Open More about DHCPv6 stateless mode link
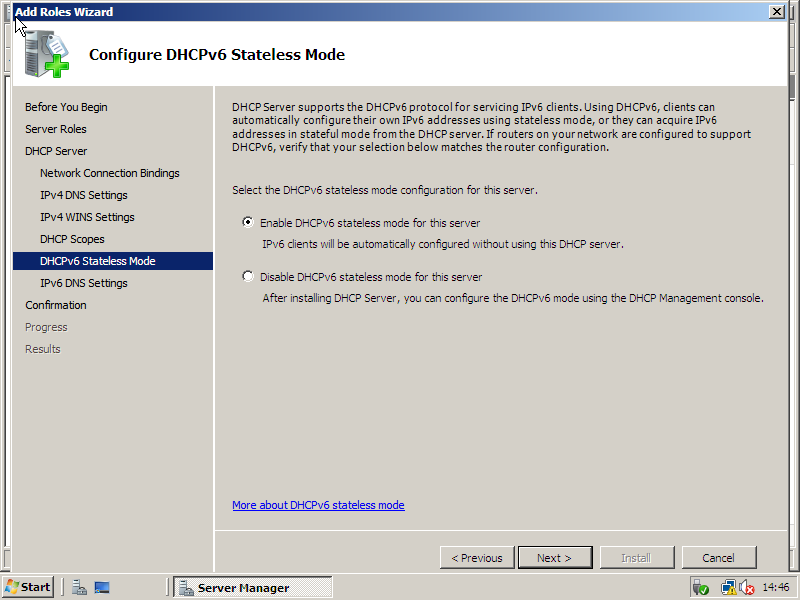 click(318, 505)
